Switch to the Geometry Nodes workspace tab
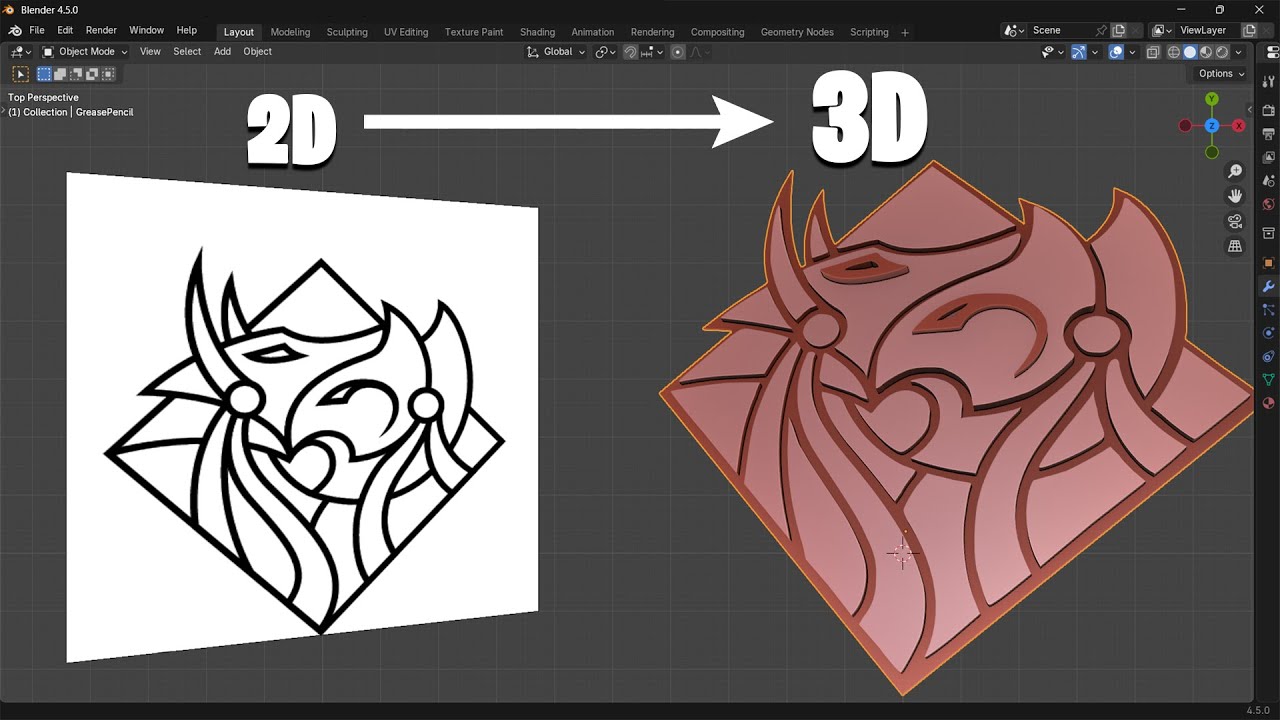The height and width of the screenshot is (720, 1280). 797,32
